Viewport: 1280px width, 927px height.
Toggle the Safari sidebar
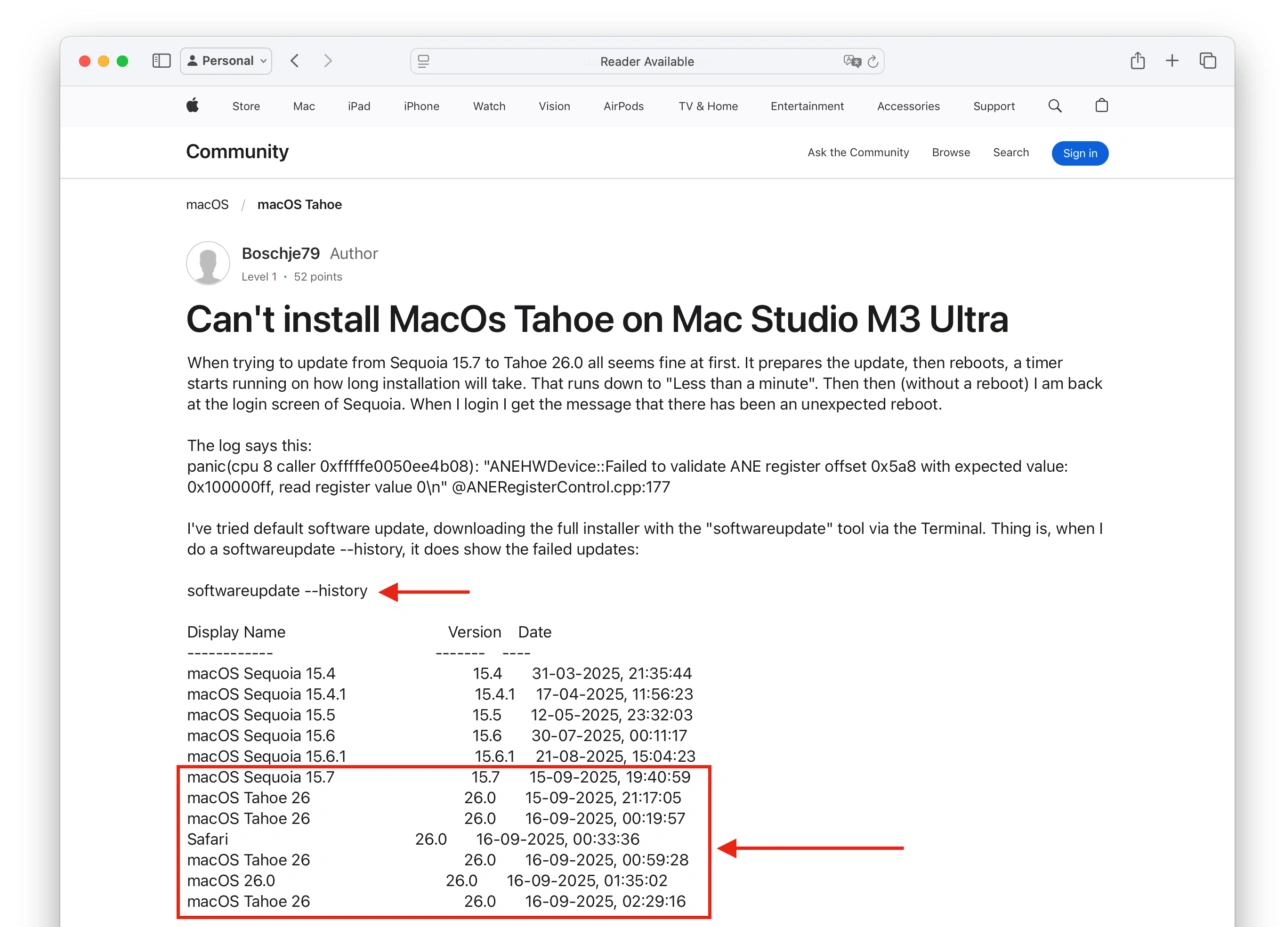[161, 60]
